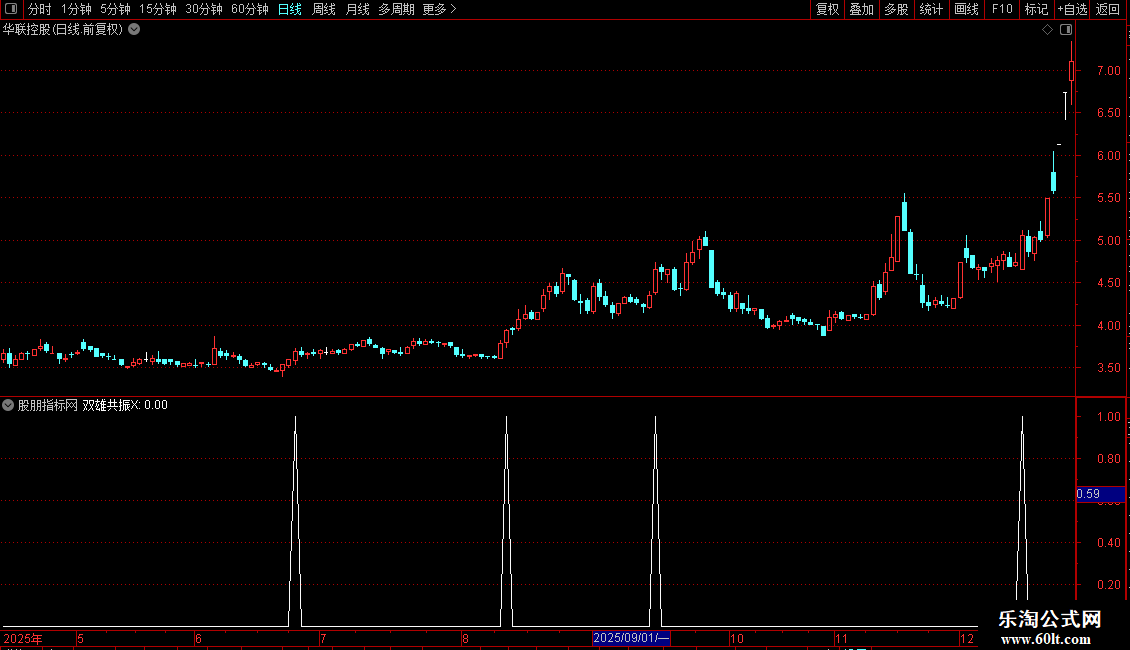This screenshot has width=1130, height=650.
Task: Click the 2025年 label on time axis
Action: pos(23,638)
